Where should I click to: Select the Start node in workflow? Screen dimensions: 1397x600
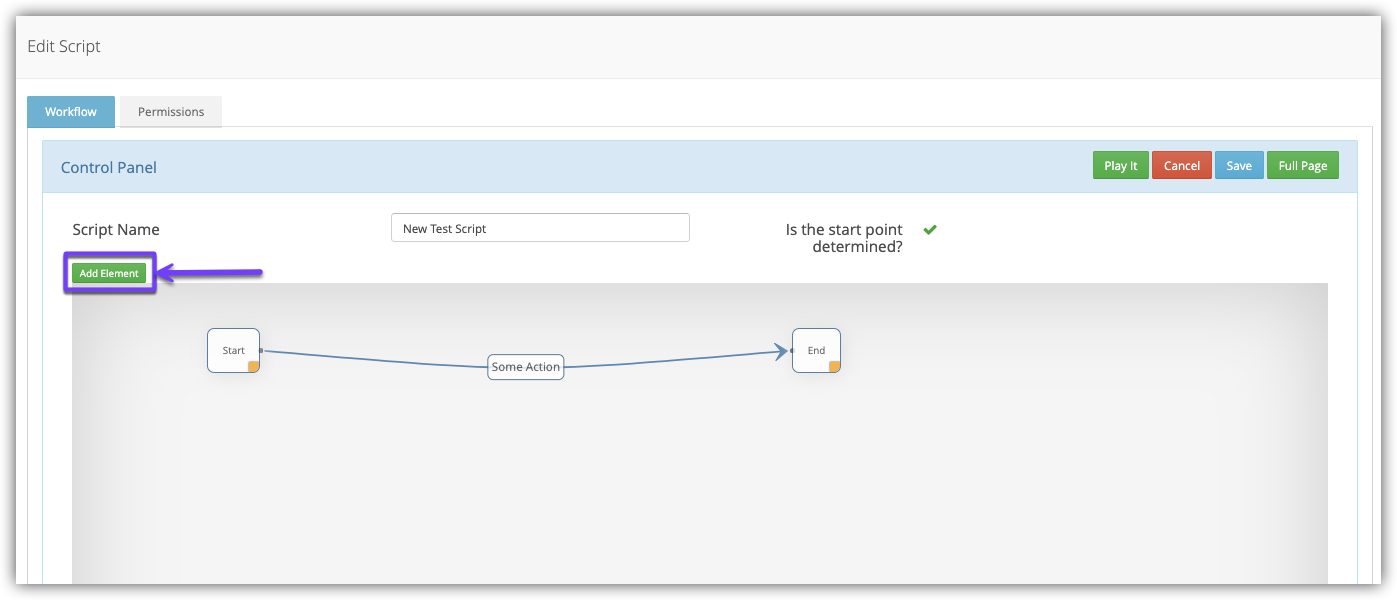[232, 350]
